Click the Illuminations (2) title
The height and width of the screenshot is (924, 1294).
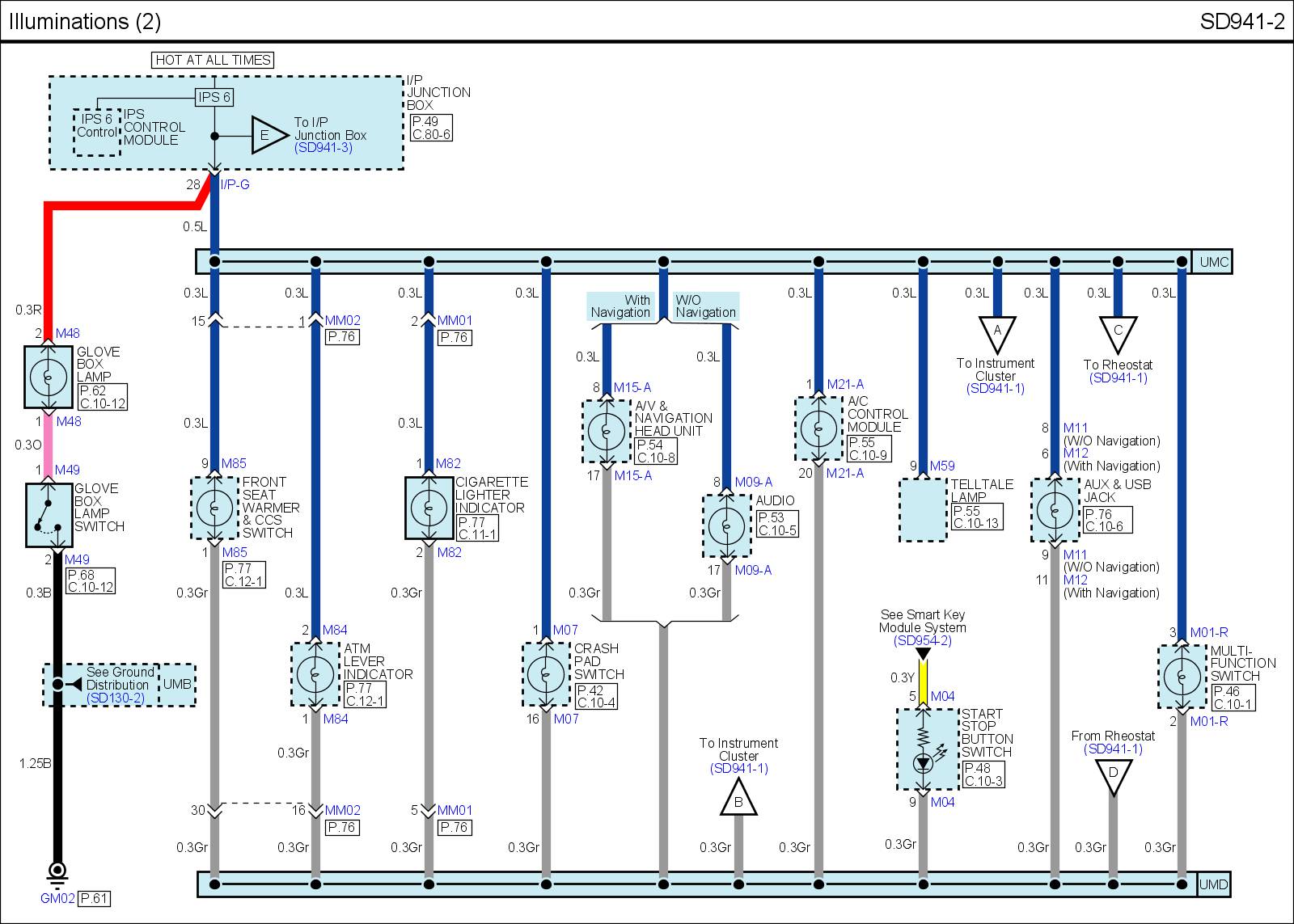85,22
